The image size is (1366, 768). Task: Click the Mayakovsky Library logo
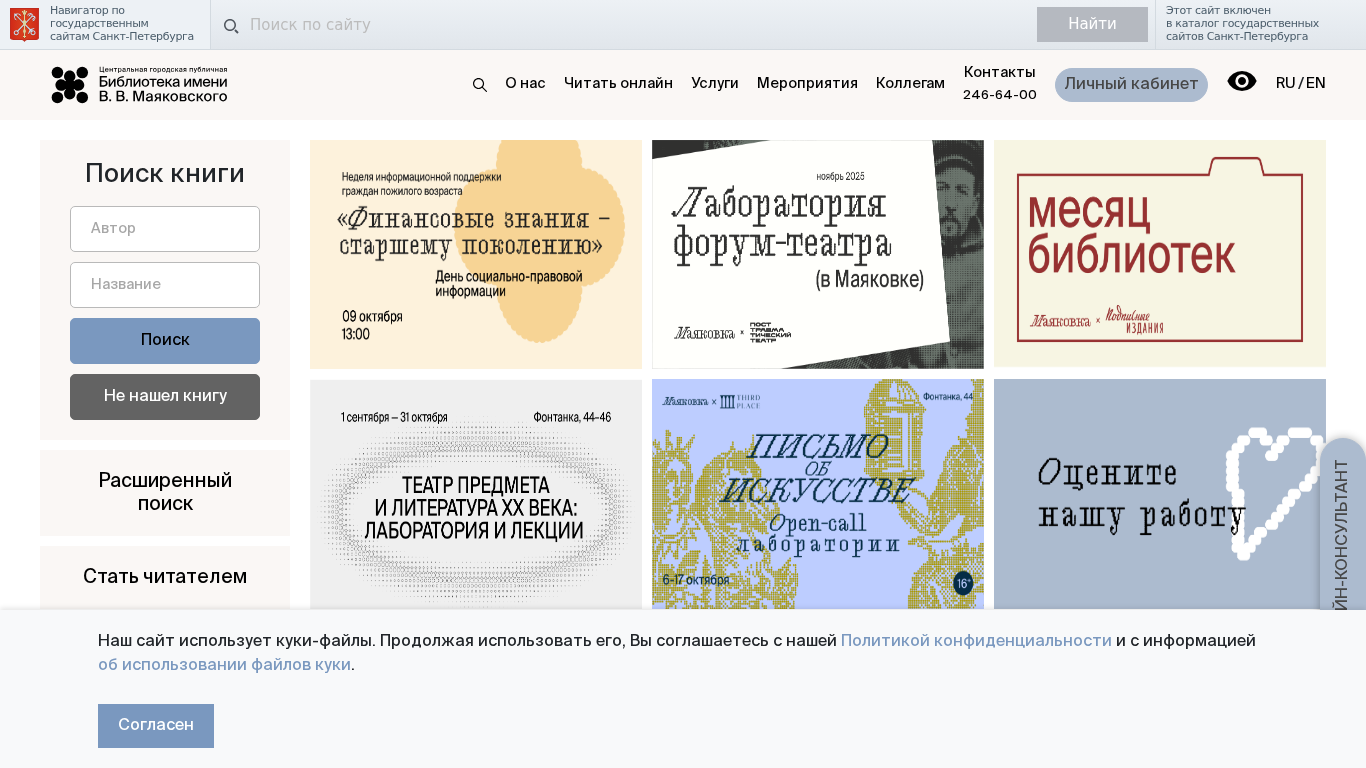point(139,85)
